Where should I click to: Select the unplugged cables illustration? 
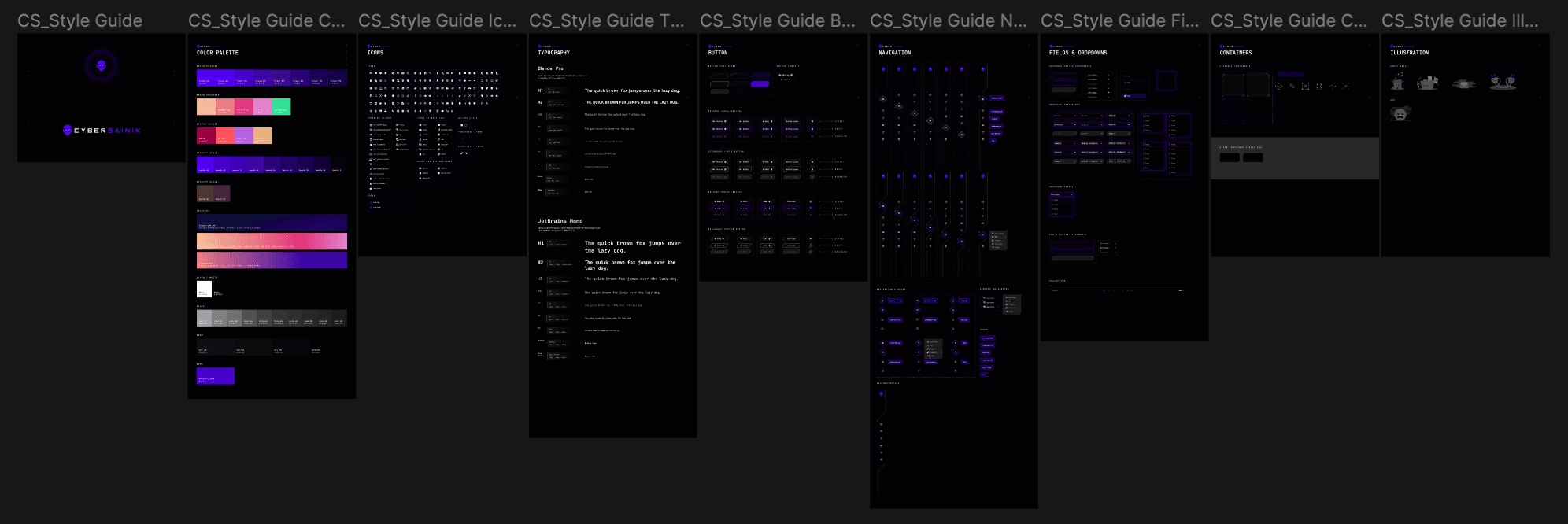[1503, 82]
